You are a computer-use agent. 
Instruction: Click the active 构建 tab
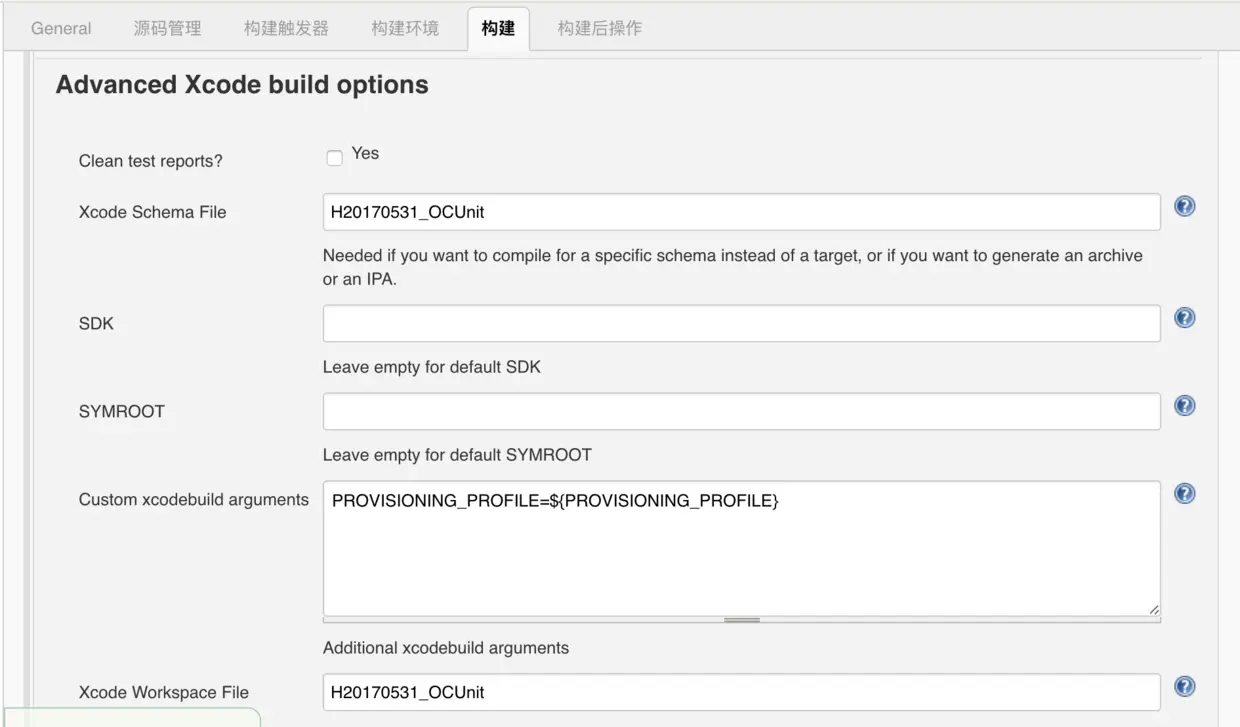(498, 28)
